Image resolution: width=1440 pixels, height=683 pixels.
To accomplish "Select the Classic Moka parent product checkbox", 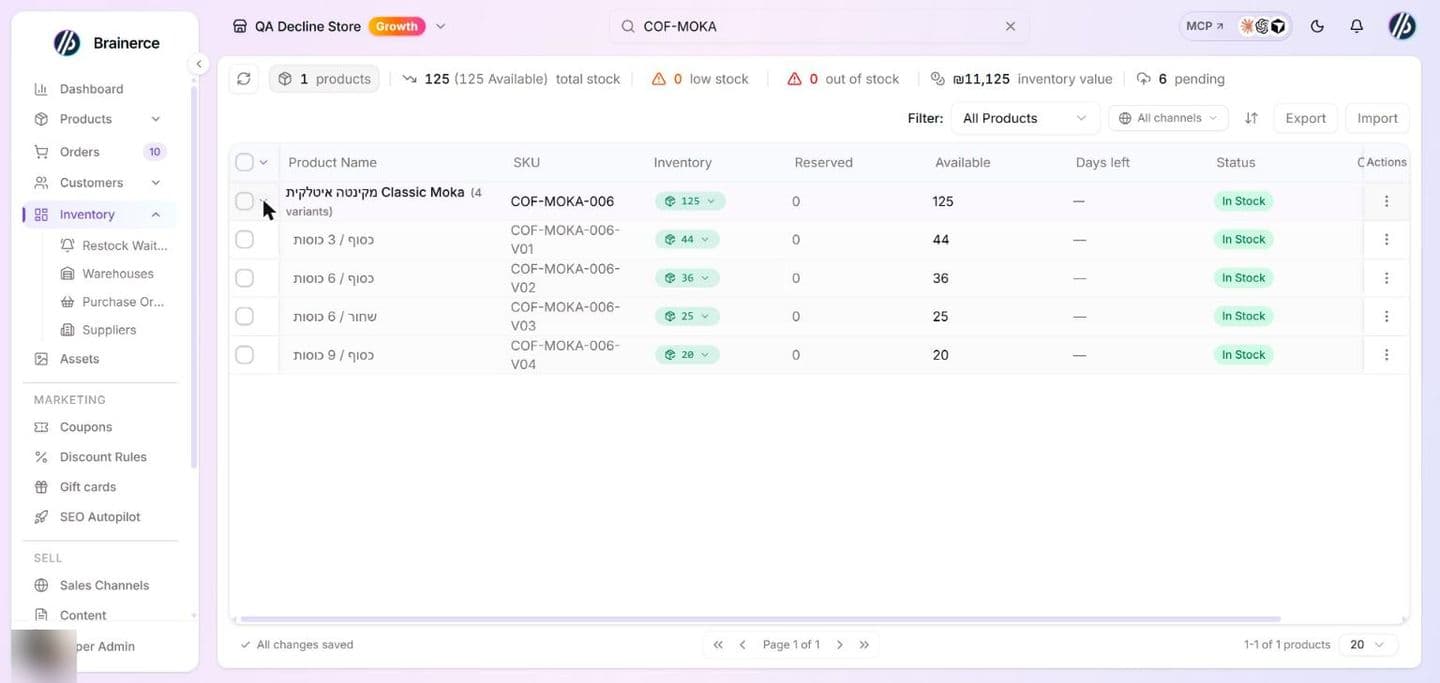I will pyautogui.click(x=244, y=201).
